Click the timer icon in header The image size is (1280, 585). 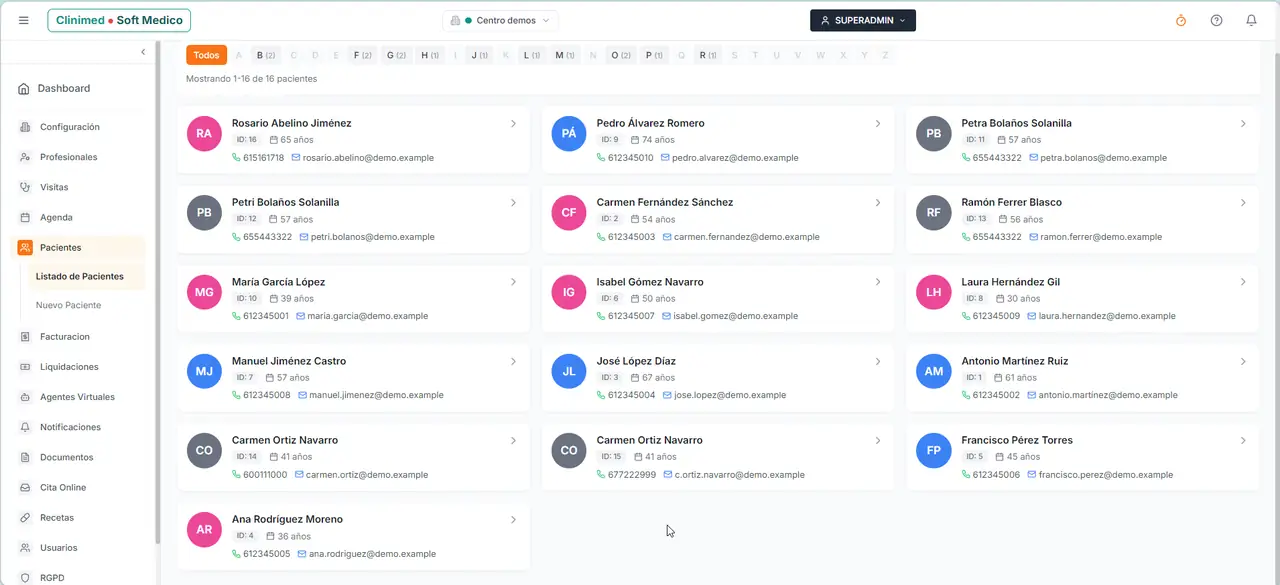pos(1181,20)
